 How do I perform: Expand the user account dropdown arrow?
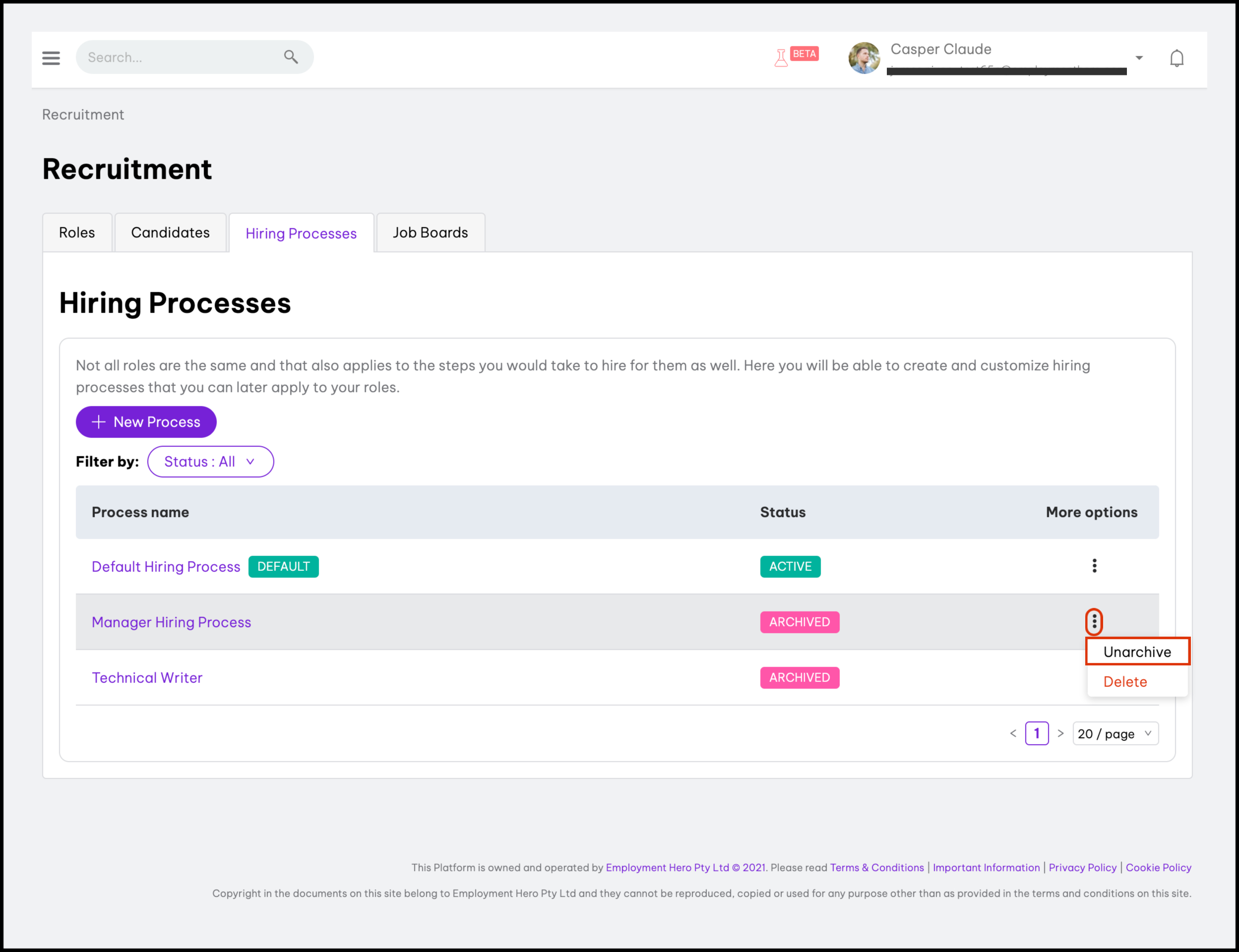pyautogui.click(x=1139, y=58)
